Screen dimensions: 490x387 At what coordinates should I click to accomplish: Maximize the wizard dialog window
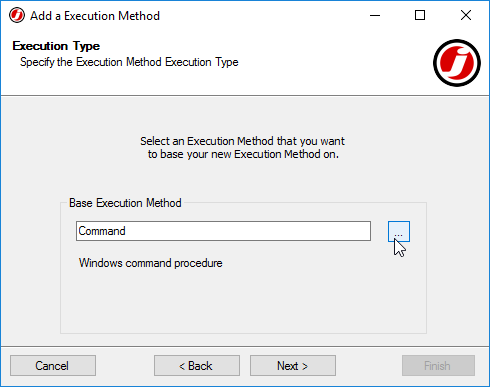pyautogui.click(x=420, y=15)
